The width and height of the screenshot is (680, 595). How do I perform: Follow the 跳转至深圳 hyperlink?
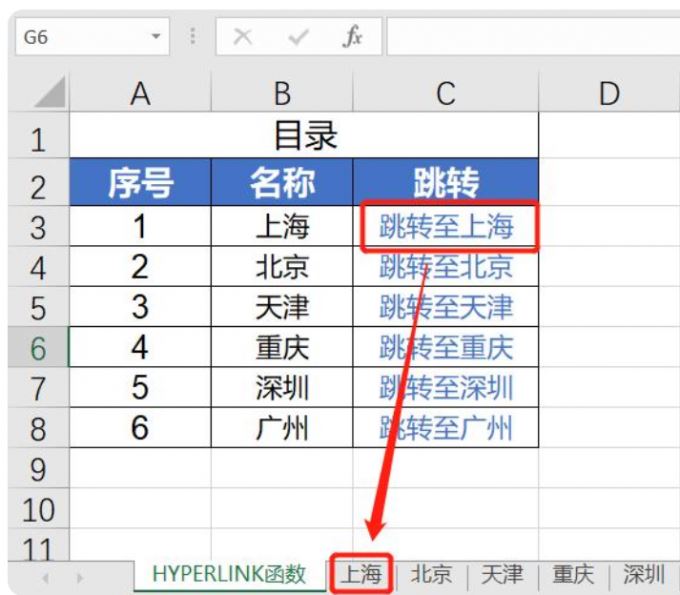446,387
